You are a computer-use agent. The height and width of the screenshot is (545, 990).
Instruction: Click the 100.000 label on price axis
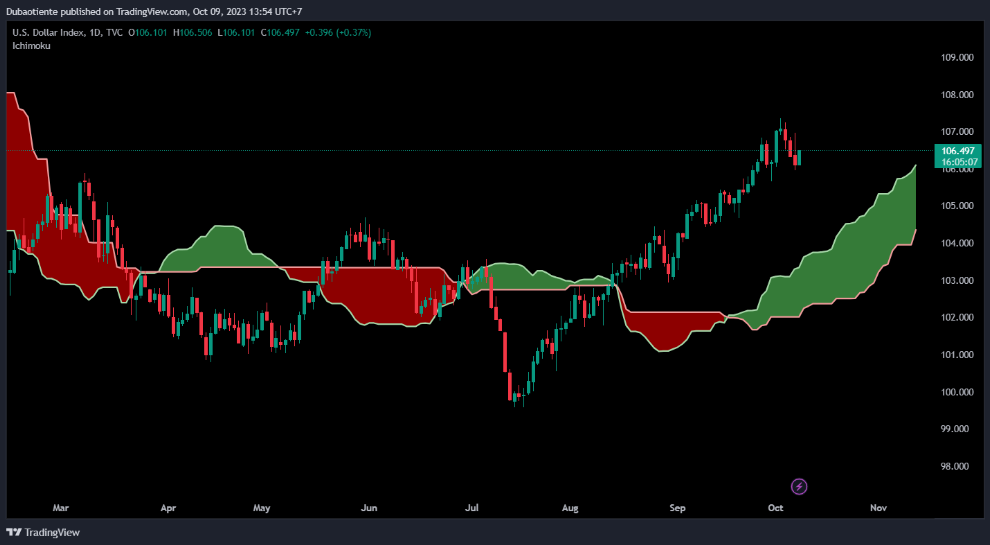point(958,392)
